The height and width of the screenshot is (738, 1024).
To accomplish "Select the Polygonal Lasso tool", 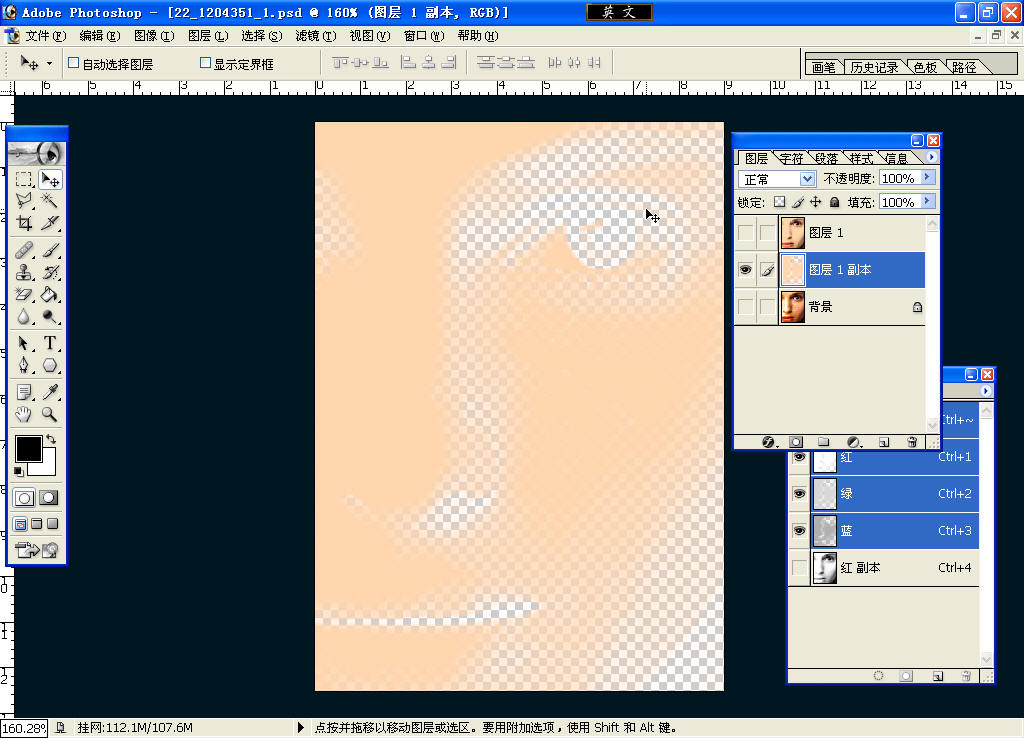I will 24,201.
